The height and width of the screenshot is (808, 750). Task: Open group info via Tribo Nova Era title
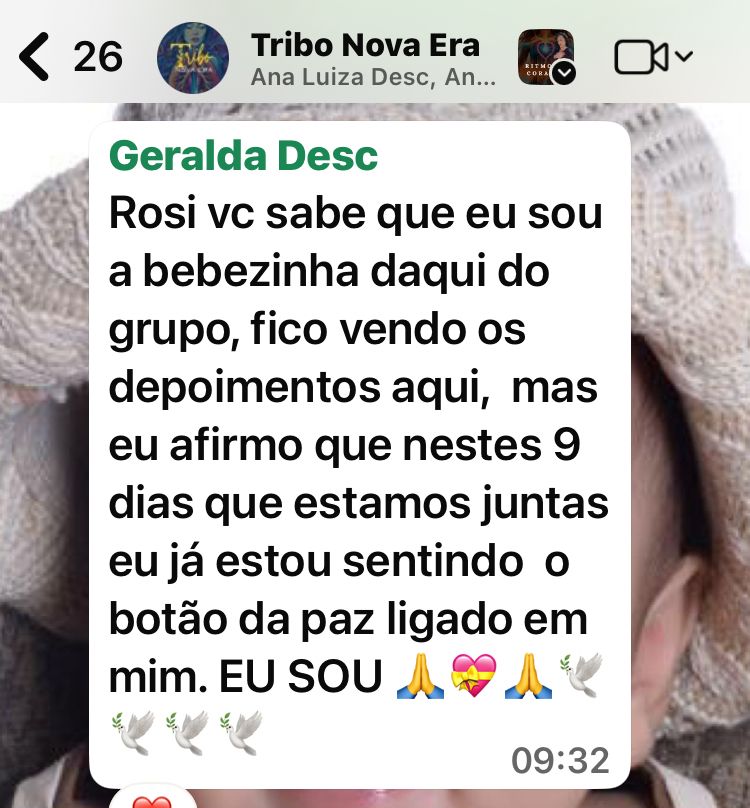point(365,45)
